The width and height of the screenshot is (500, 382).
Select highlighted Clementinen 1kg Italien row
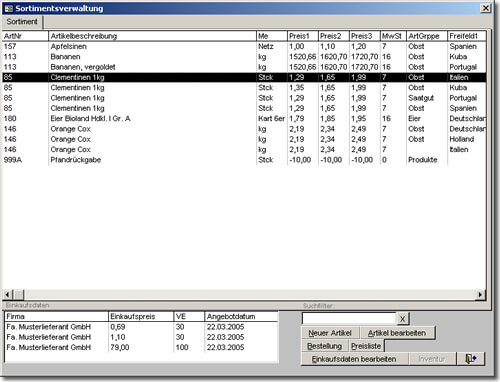pos(244,77)
